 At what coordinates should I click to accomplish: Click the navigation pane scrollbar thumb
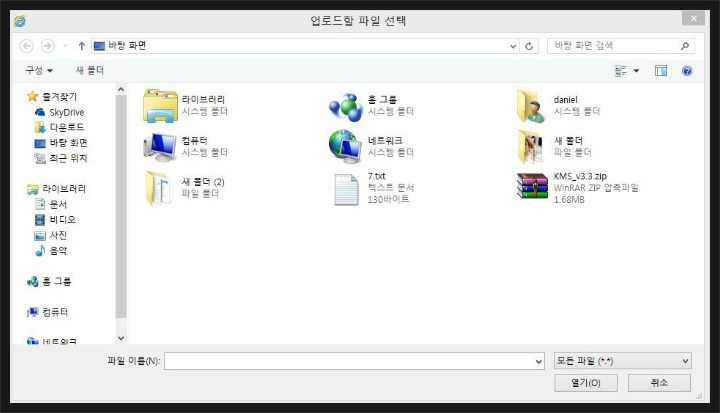(121, 207)
